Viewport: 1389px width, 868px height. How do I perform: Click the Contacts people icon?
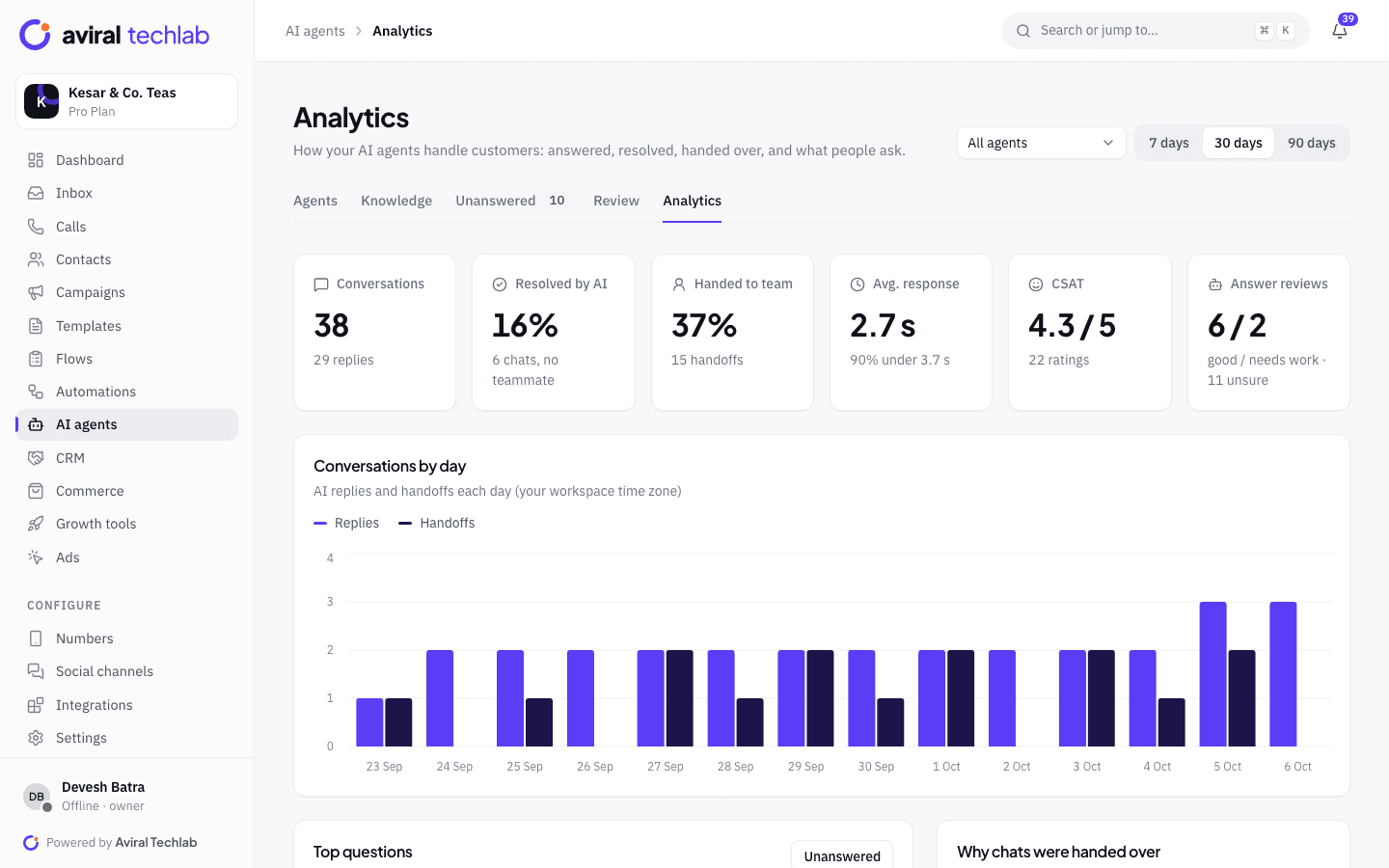(x=36, y=259)
